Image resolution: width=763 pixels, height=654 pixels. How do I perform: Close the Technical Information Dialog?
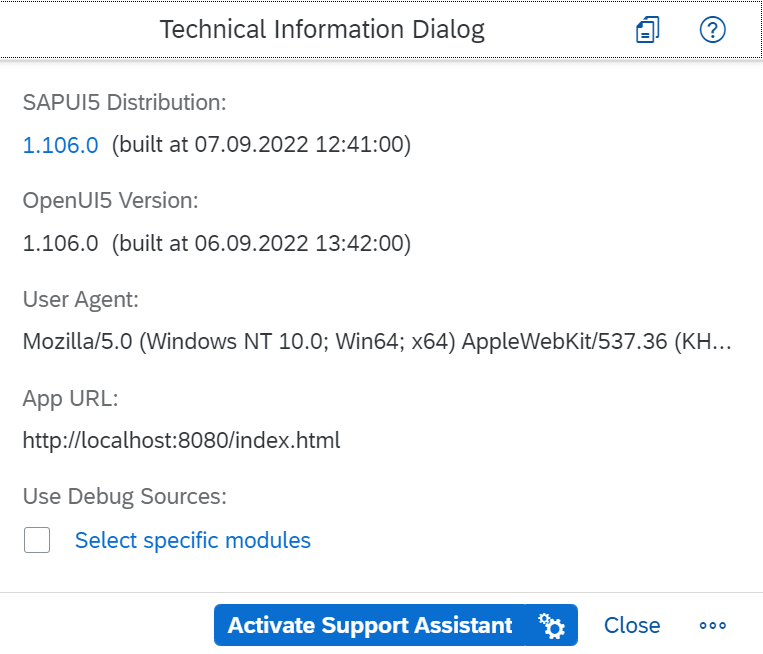[x=632, y=625]
